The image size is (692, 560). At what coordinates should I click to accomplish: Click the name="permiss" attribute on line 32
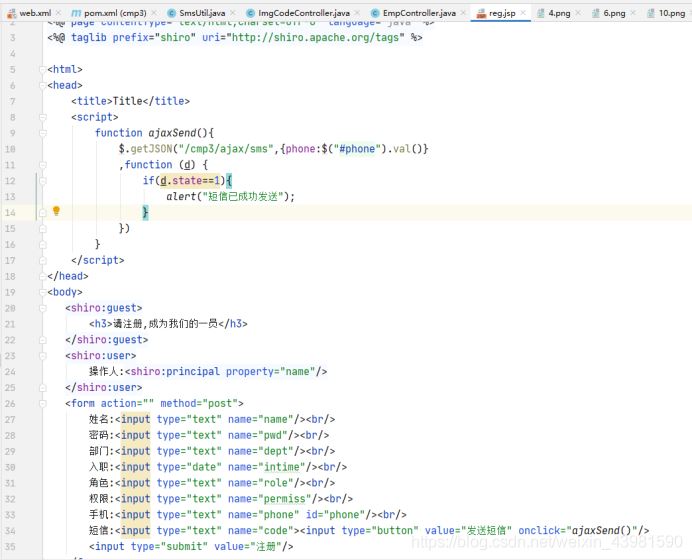[270, 499]
